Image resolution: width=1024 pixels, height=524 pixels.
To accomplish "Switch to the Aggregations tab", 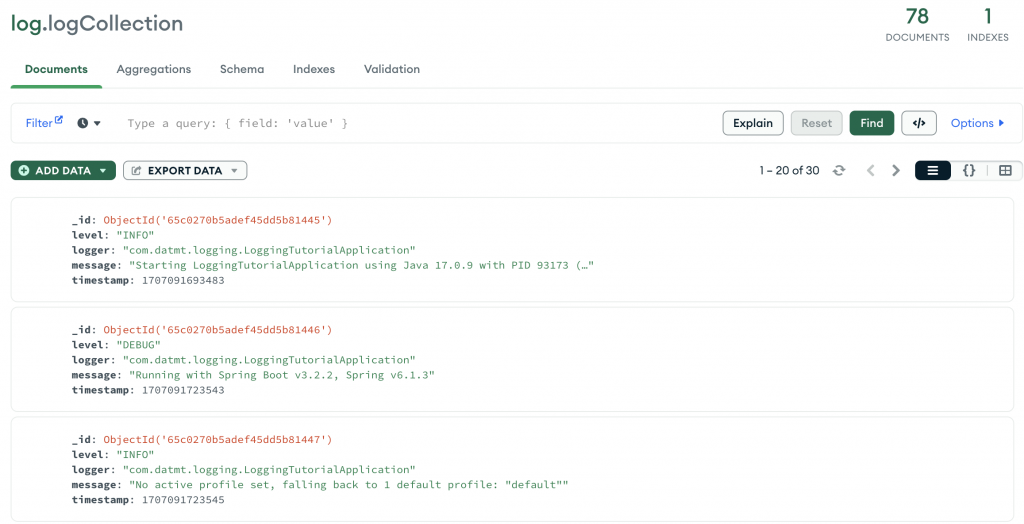I will [153, 69].
